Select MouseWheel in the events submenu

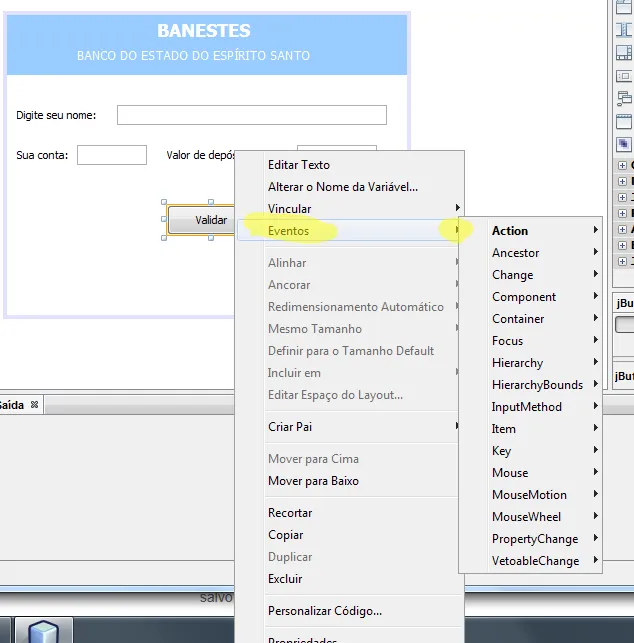pos(530,517)
